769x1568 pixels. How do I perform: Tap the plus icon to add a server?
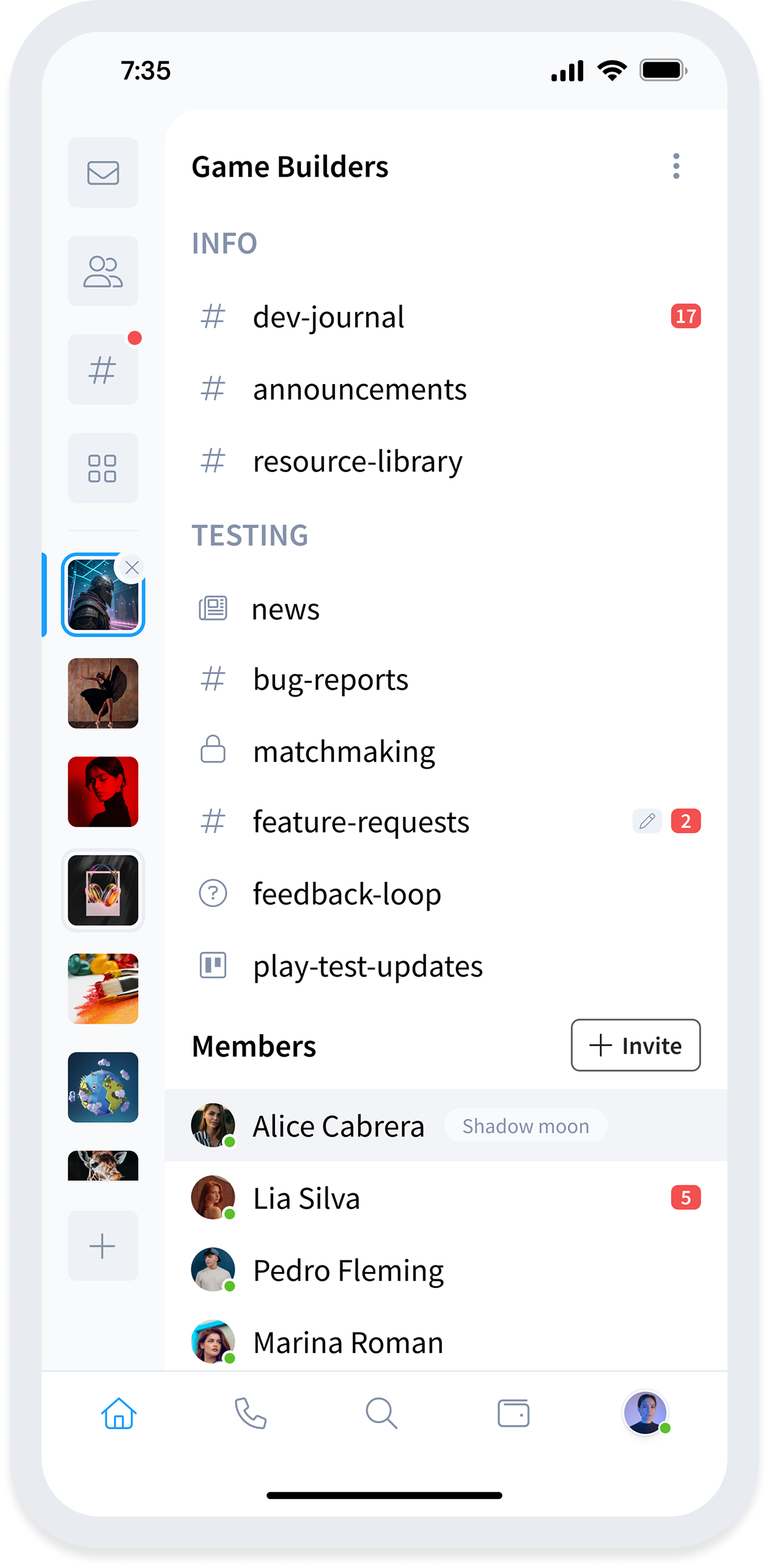(x=103, y=1246)
